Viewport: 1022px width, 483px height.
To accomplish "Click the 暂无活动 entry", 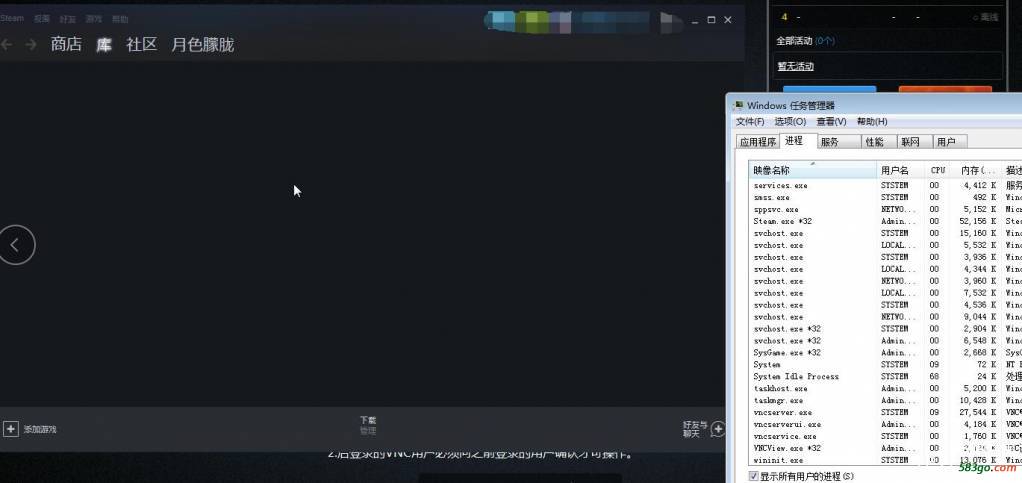I will click(795, 66).
